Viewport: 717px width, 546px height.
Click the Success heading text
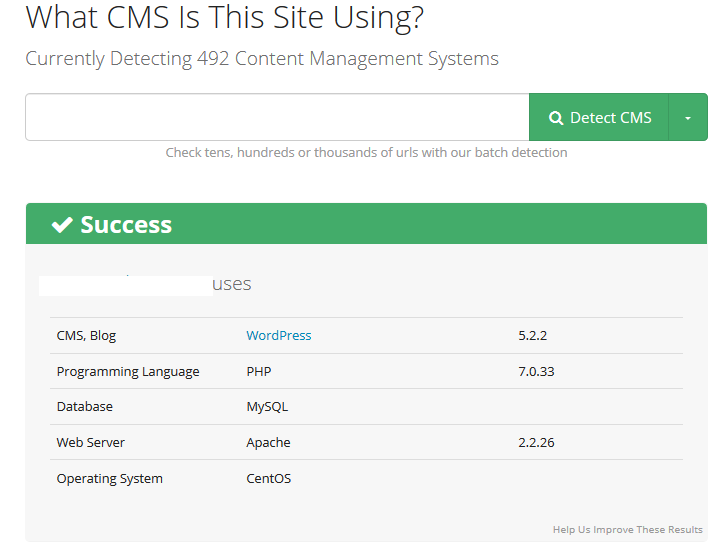tap(126, 225)
